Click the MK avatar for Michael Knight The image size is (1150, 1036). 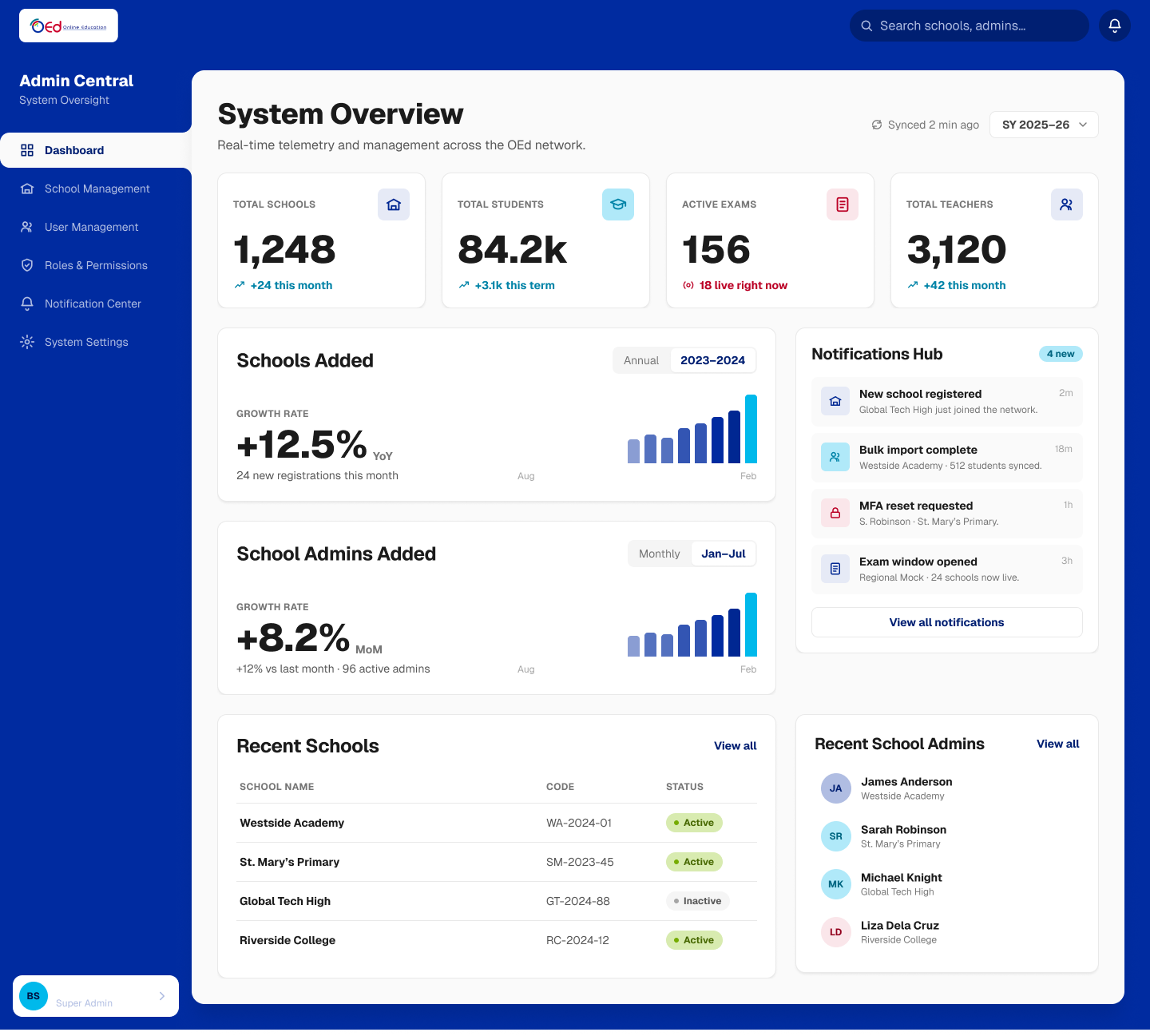click(x=836, y=884)
